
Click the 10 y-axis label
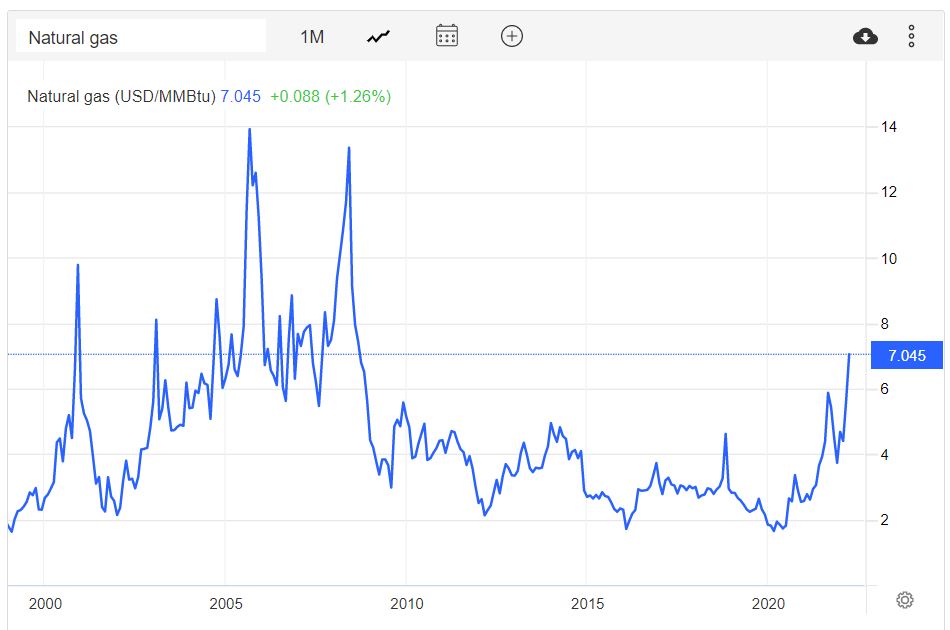[889, 259]
